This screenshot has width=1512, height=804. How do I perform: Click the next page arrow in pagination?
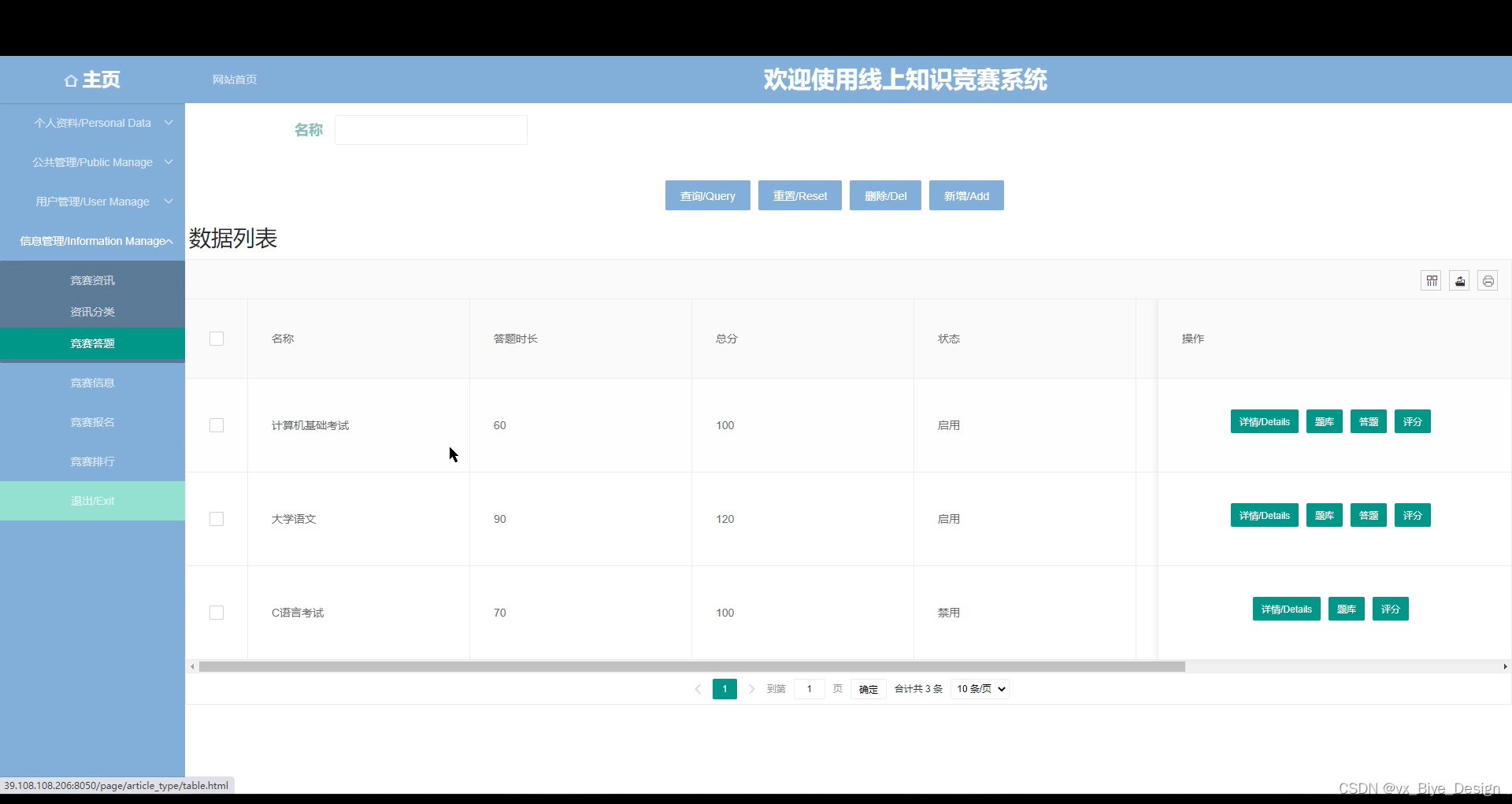751,688
